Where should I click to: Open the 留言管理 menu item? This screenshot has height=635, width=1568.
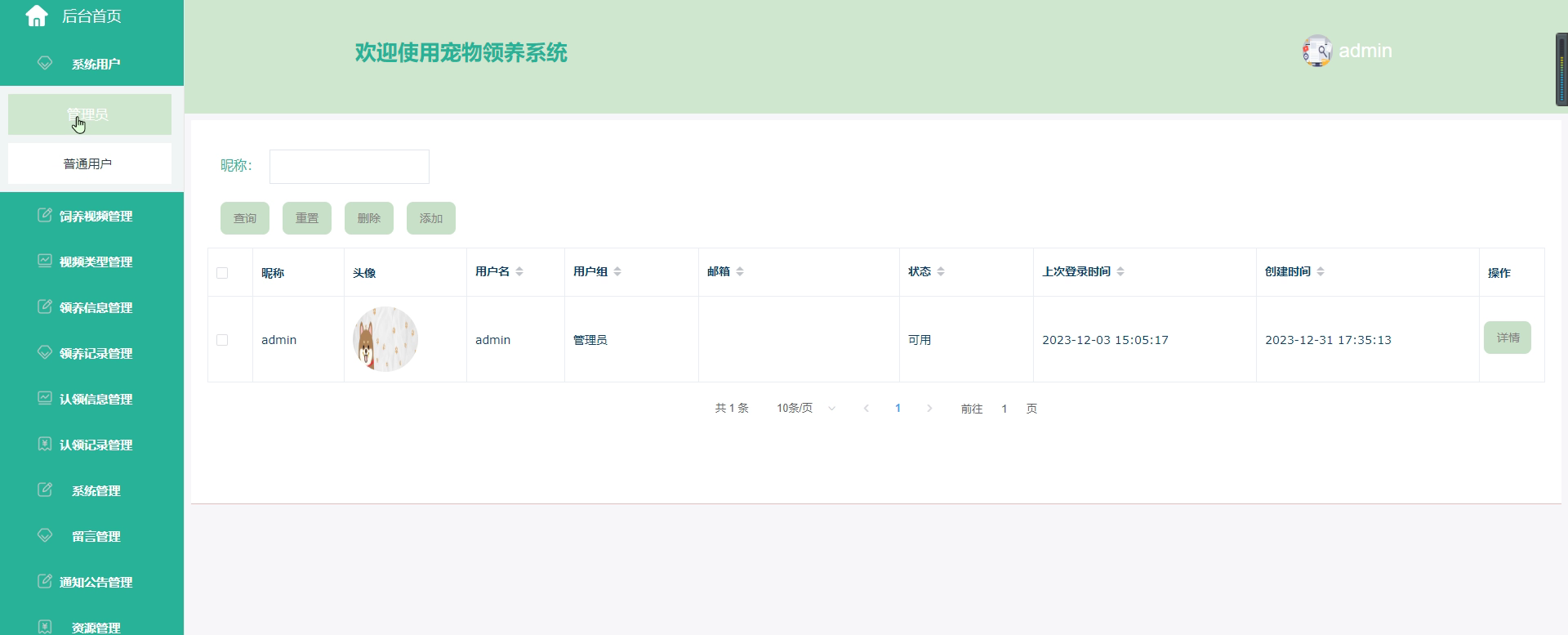[91, 536]
